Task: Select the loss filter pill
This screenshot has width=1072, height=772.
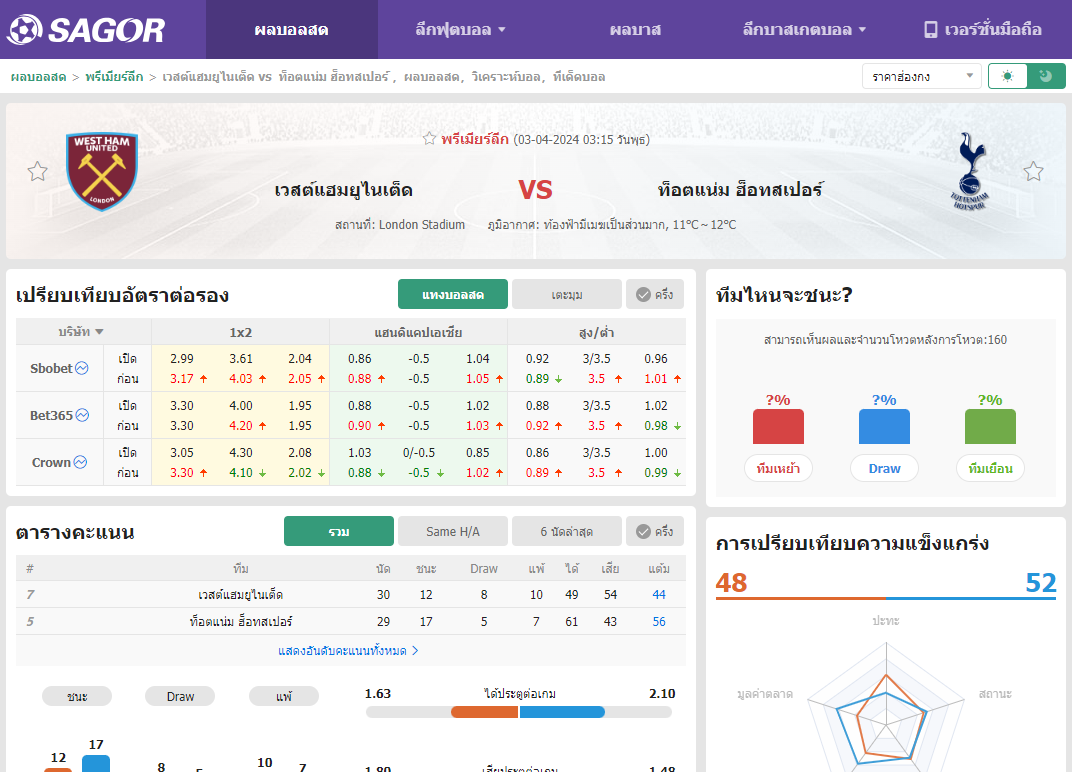Action: (284, 696)
